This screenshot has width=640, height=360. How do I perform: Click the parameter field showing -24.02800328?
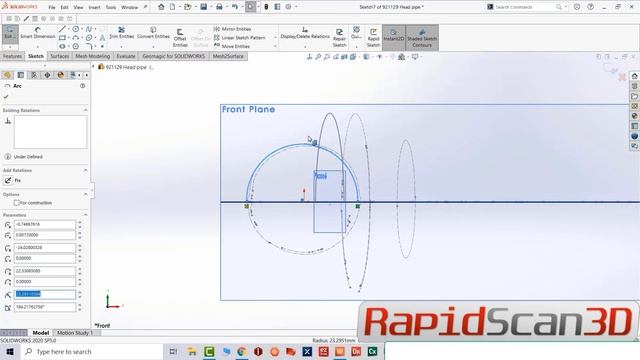pos(45,248)
